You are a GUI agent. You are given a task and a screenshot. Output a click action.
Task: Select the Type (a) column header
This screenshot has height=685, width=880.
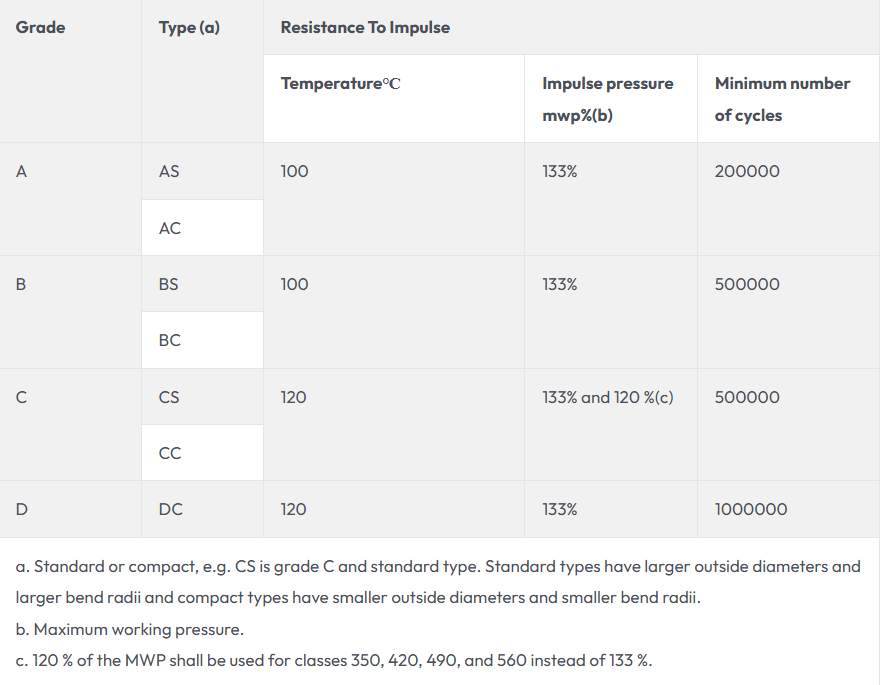tap(189, 28)
